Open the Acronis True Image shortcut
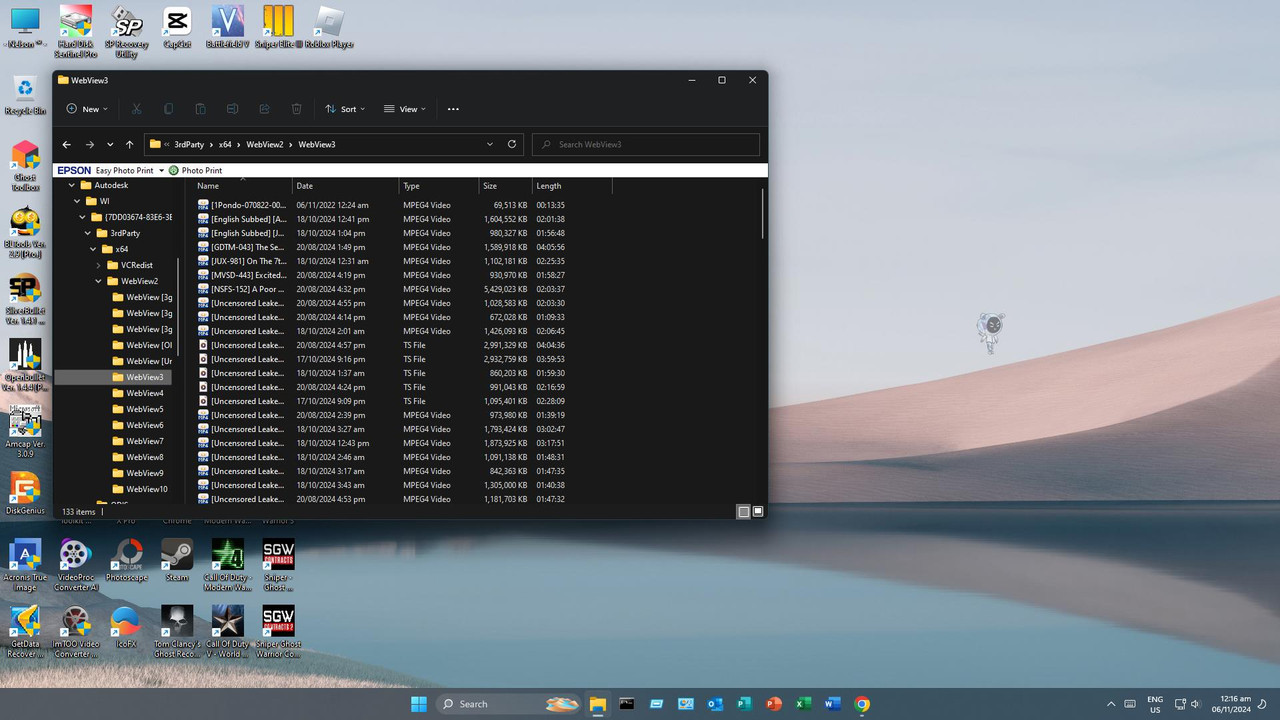The width and height of the screenshot is (1280, 720). pos(25,565)
